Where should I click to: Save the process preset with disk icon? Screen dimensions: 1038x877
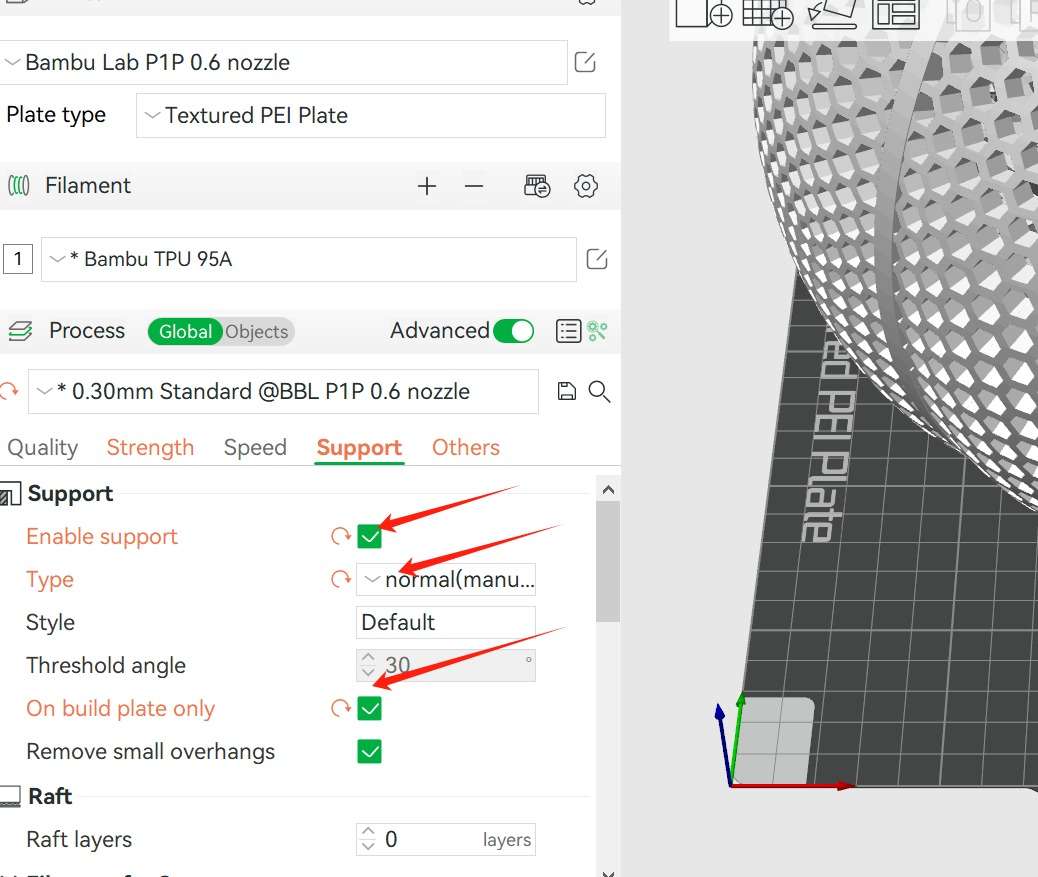[x=566, y=392]
